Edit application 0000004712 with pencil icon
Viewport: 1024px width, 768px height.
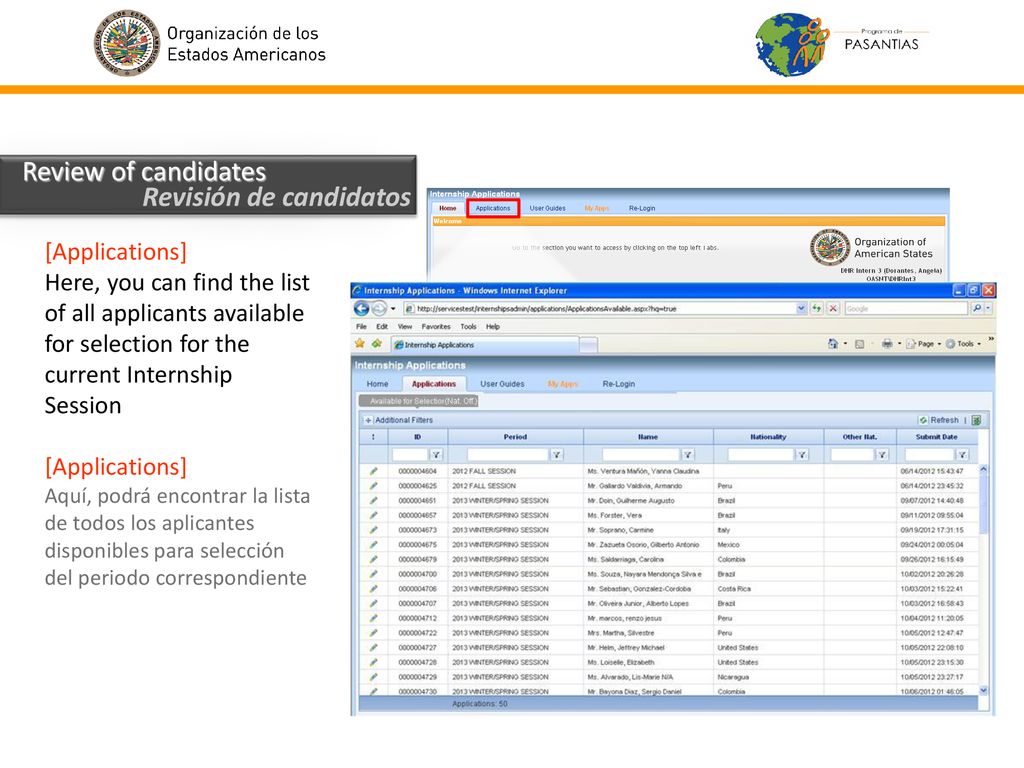click(x=374, y=618)
